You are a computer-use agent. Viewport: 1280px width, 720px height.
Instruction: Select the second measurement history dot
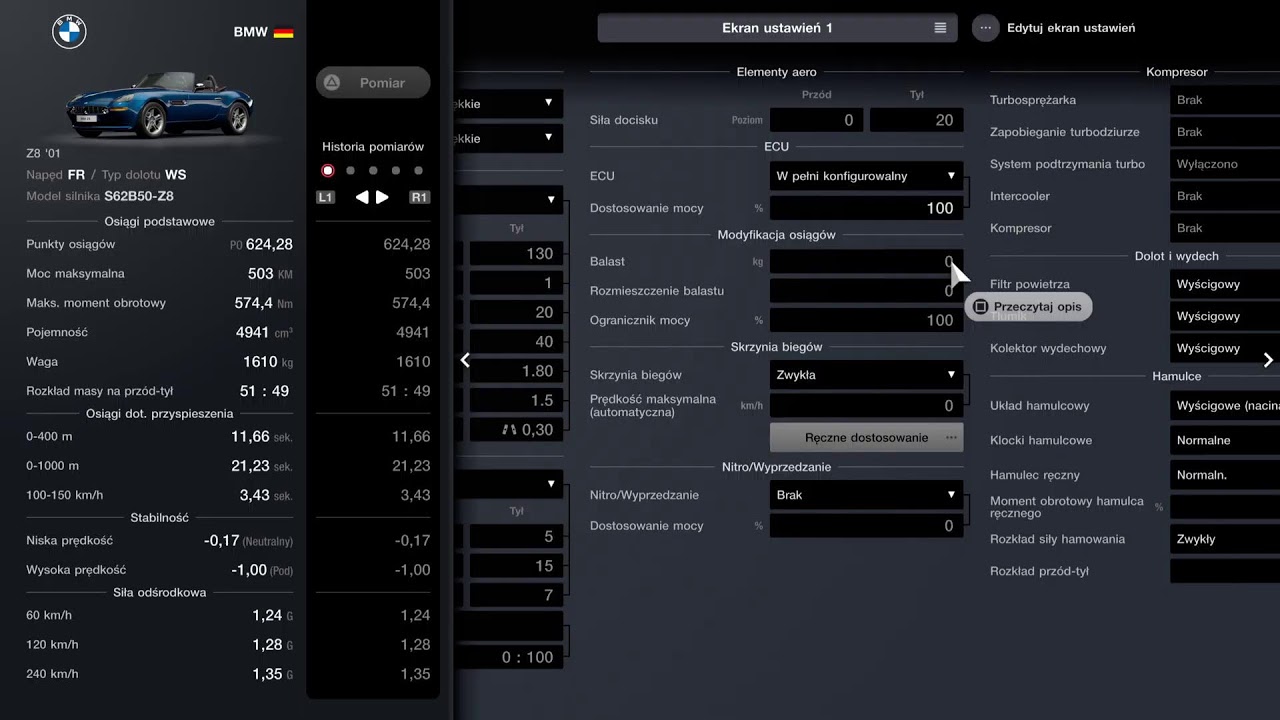click(350, 171)
